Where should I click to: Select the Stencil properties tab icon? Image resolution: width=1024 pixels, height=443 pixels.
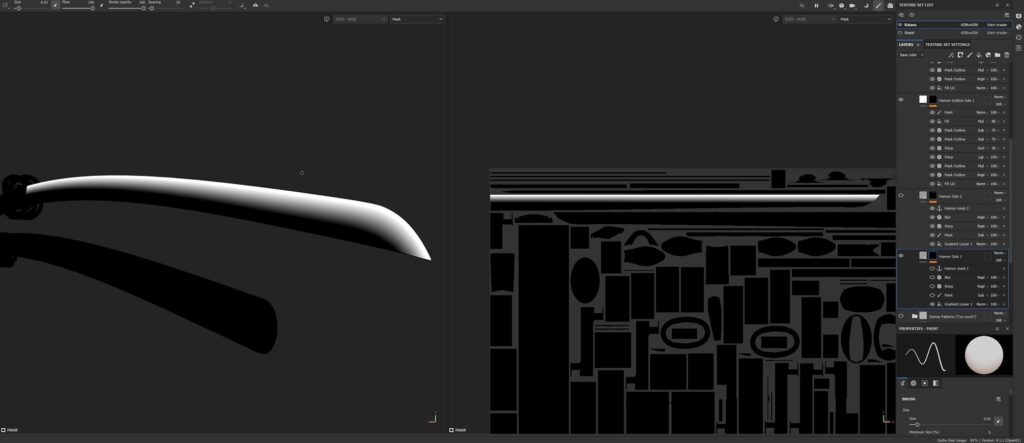point(925,383)
